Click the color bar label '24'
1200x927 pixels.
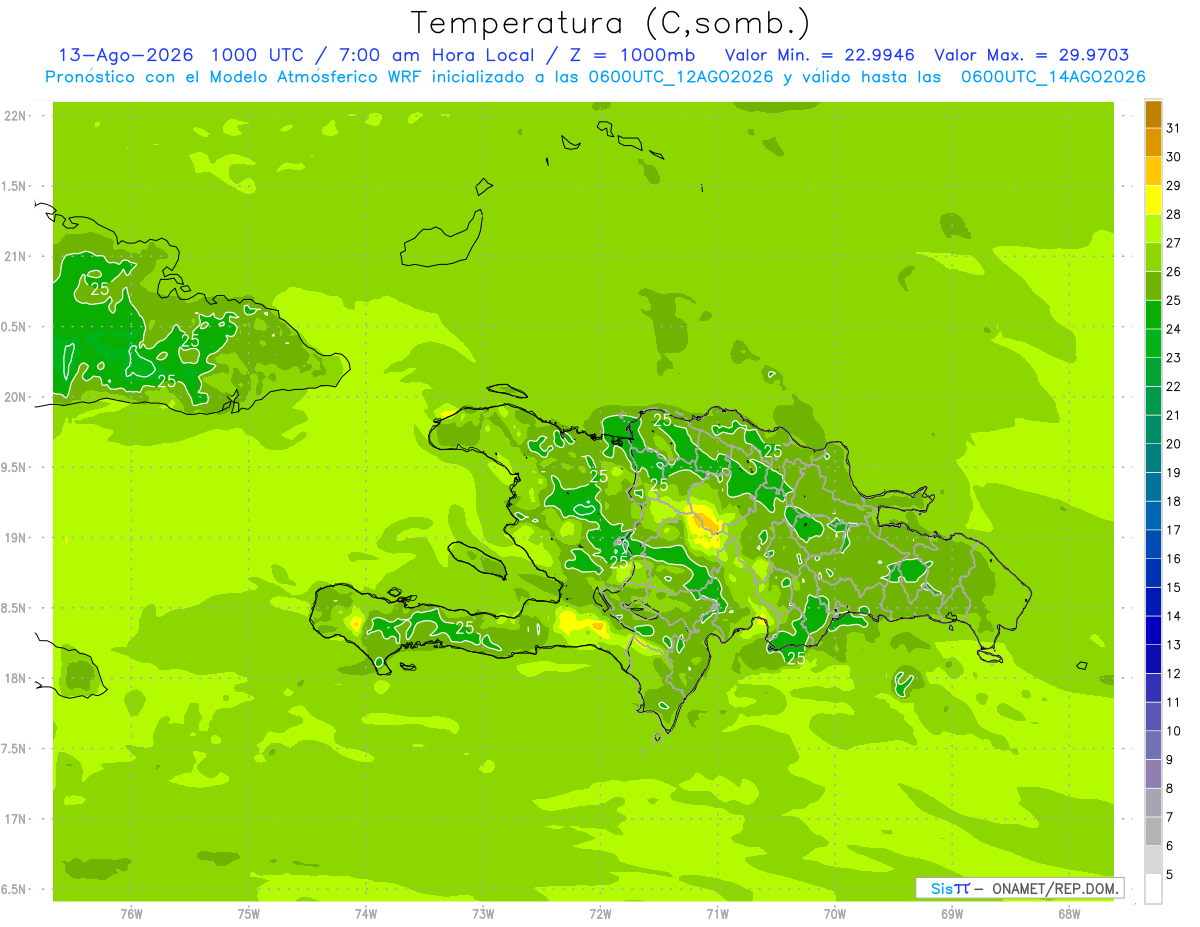tap(1174, 329)
